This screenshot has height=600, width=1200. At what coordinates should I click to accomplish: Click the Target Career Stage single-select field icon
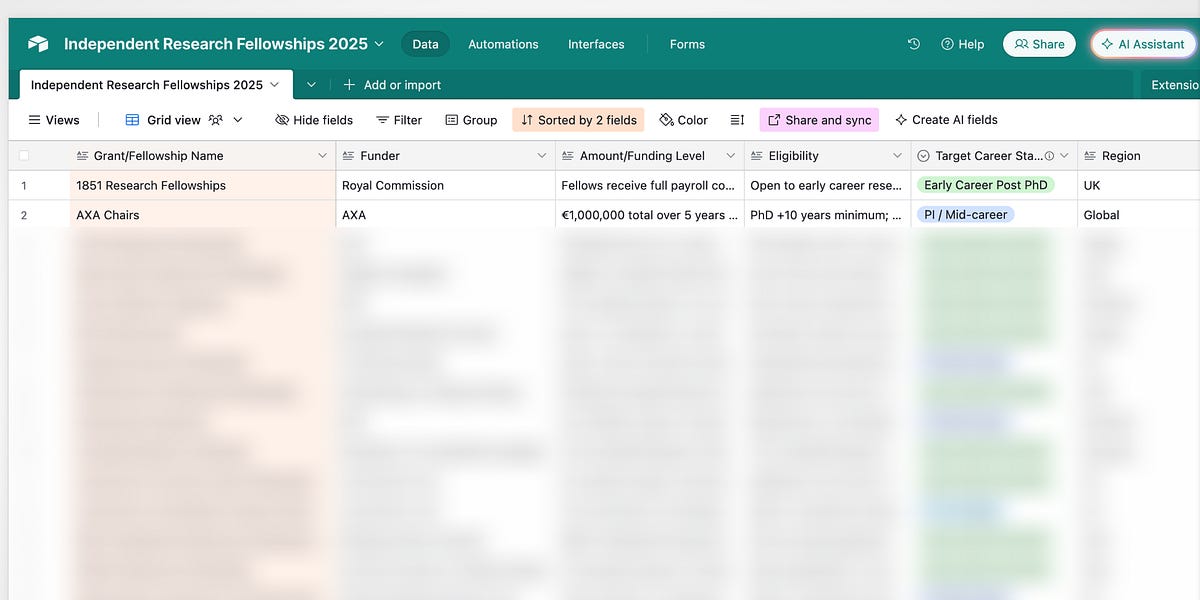coord(924,156)
